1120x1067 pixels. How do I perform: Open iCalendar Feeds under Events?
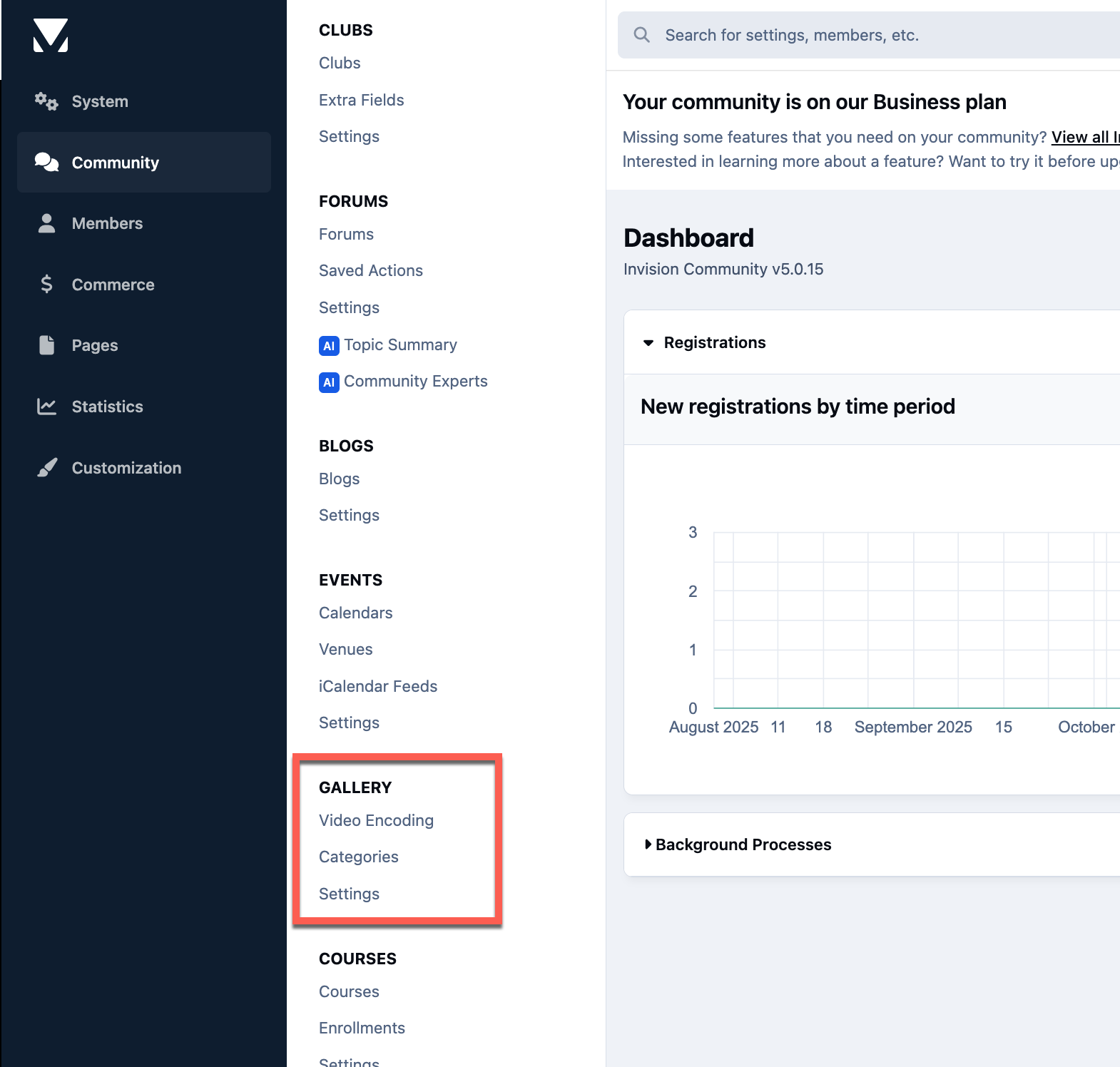[377, 686]
